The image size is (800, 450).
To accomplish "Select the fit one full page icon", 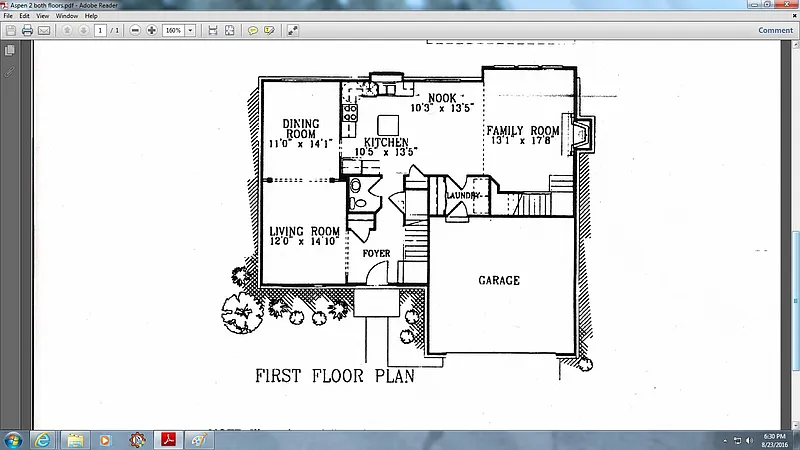I will (229, 31).
